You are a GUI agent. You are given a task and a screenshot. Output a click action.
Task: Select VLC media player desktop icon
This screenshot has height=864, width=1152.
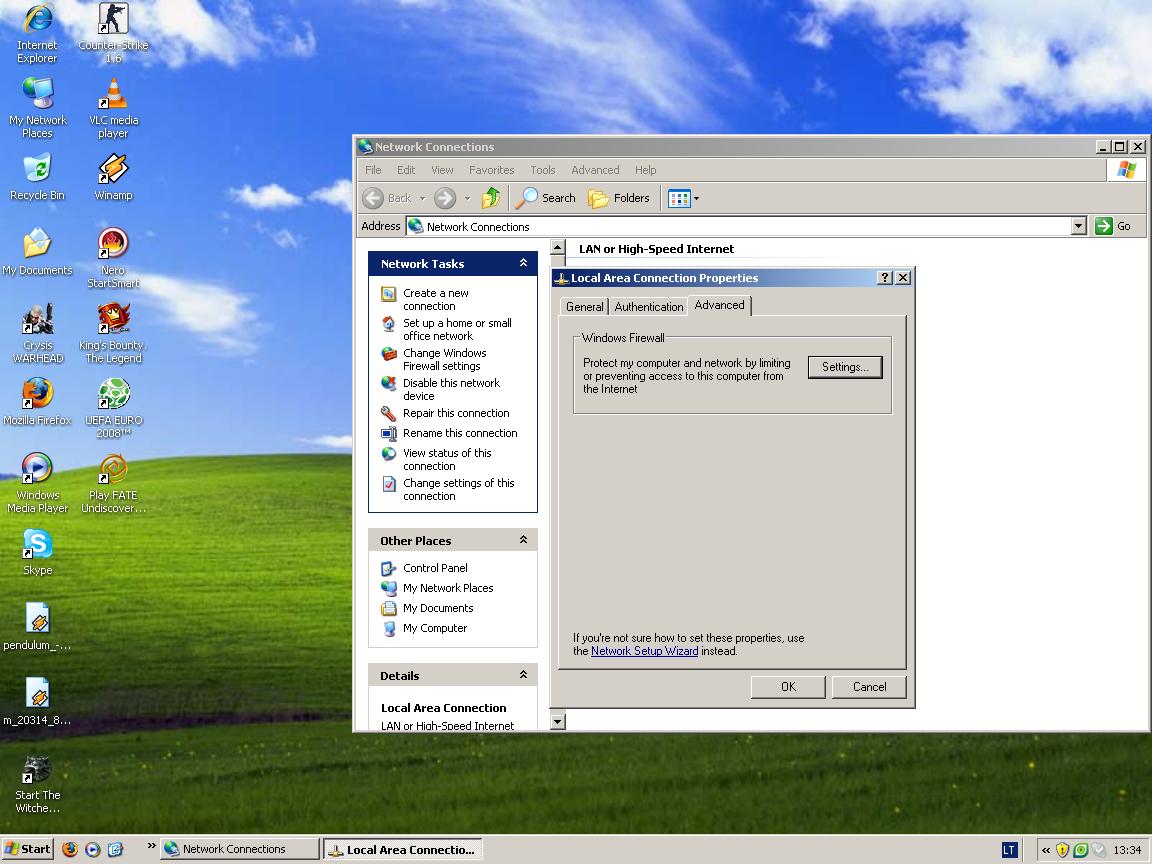click(x=113, y=108)
